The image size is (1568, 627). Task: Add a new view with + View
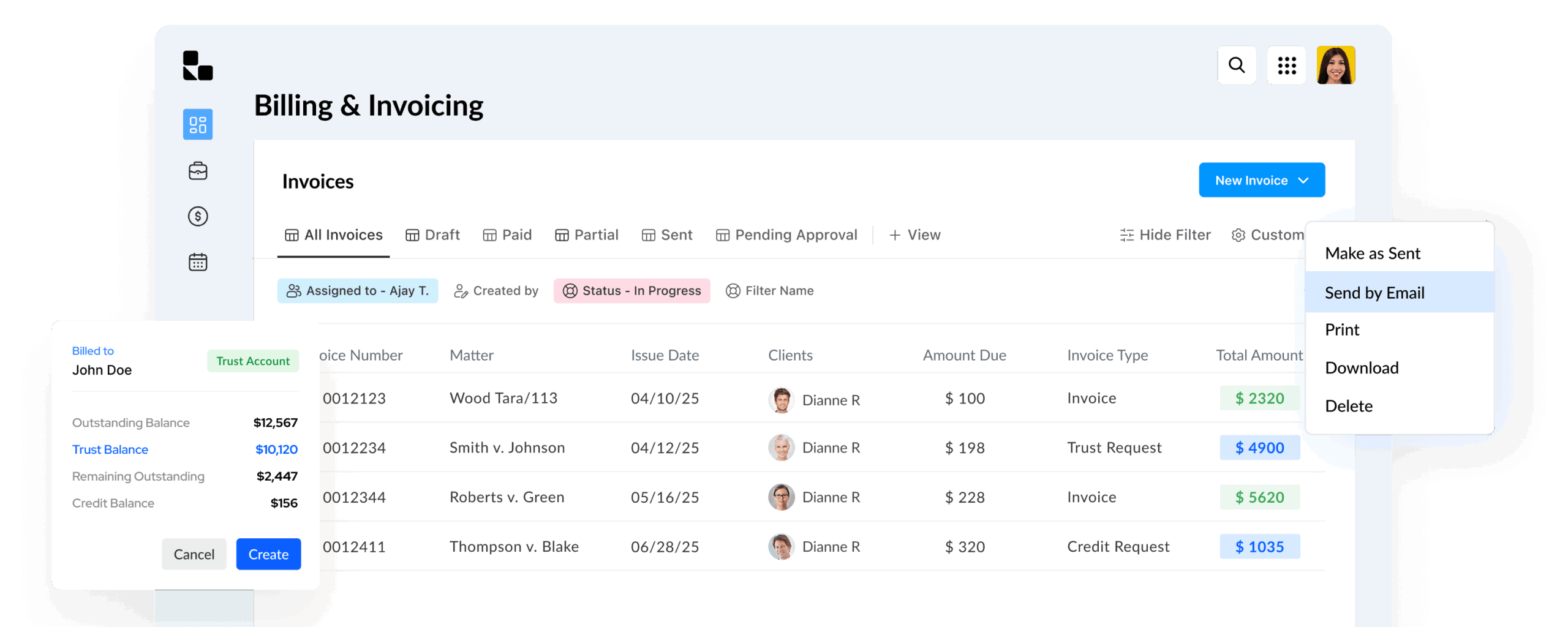[915, 235]
